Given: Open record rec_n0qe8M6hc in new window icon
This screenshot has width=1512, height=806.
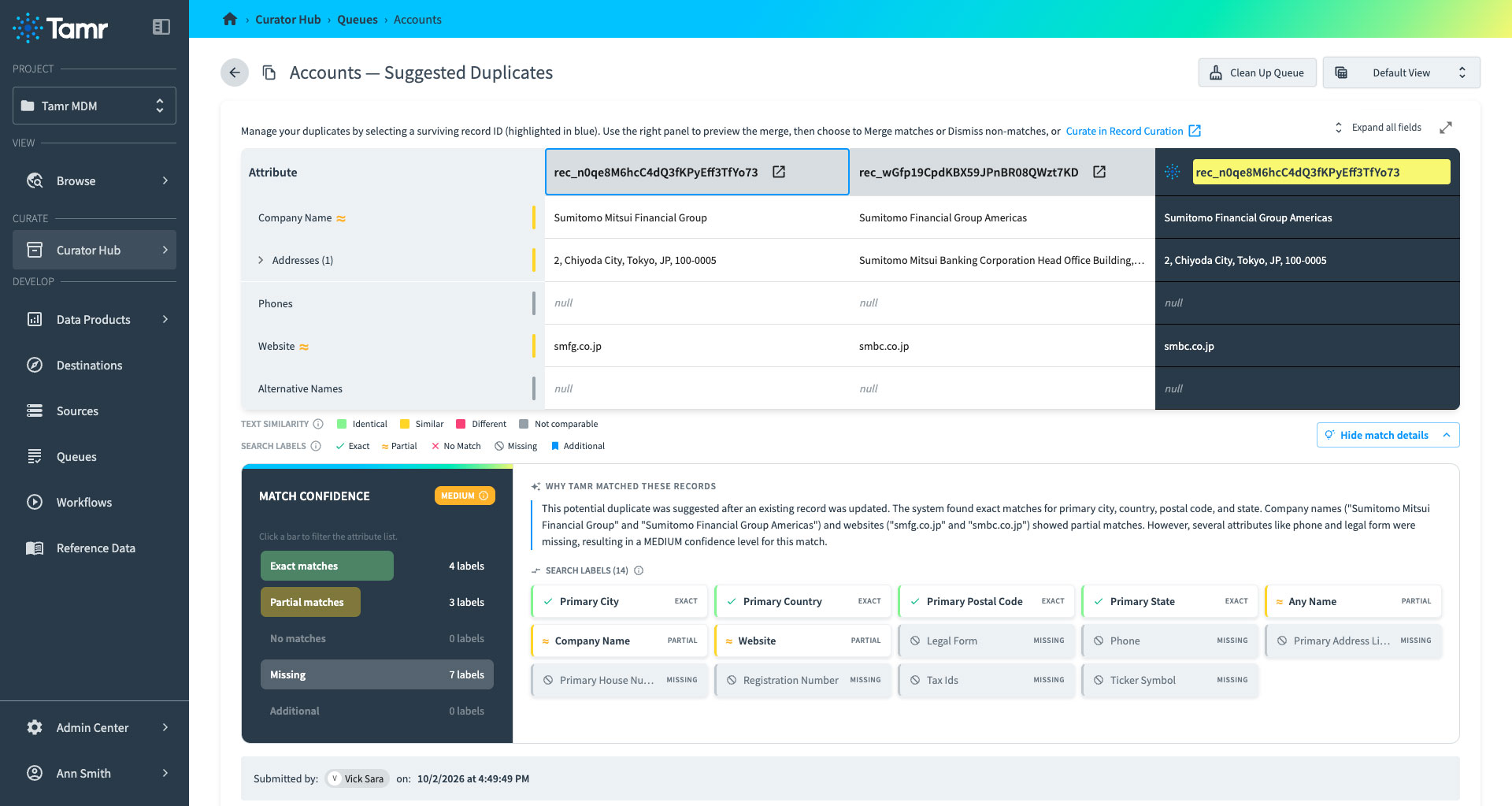Looking at the screenshot, I should tap(779, 172).
